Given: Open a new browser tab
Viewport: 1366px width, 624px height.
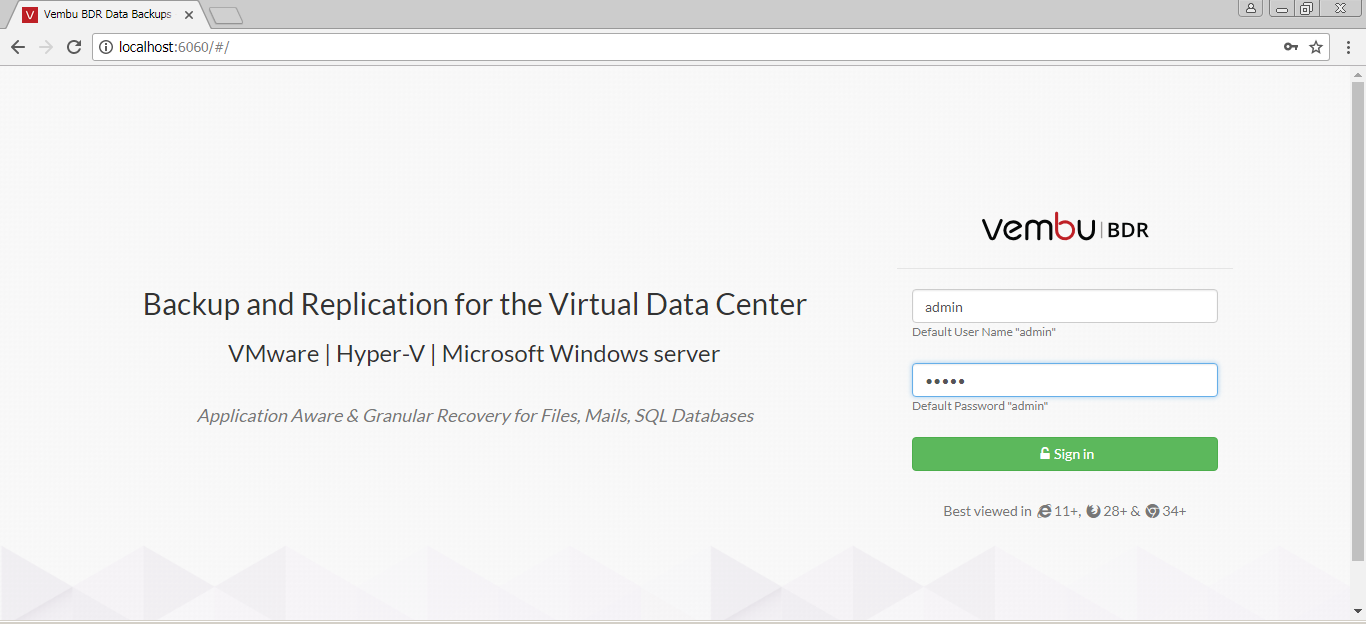Looking at the screenshot, I should click(x=226, y=15).
